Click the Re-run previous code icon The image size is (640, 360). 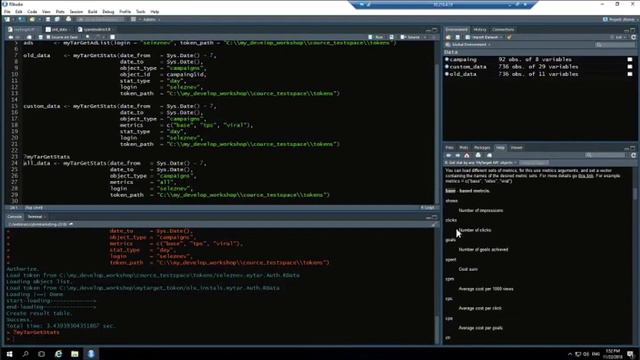pyautogui.click(x=391, y=37)
